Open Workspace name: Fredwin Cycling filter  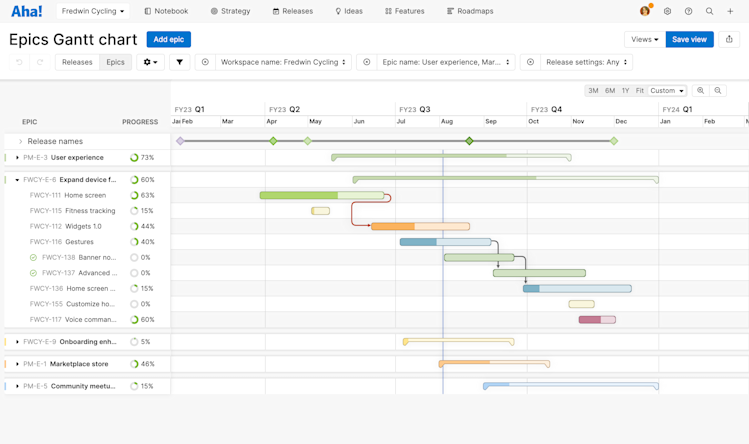tap(283, 62)
